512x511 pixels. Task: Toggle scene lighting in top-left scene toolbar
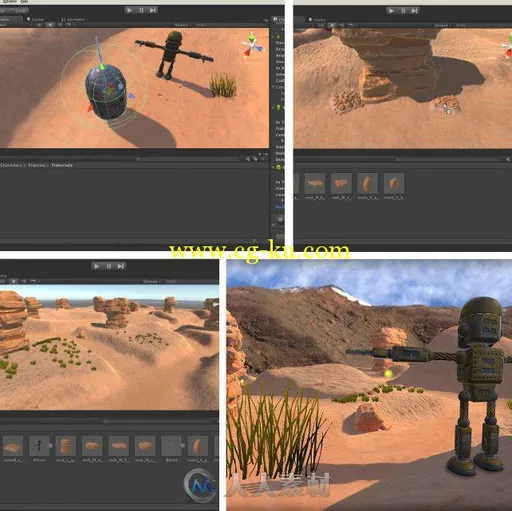pos(50,25)
